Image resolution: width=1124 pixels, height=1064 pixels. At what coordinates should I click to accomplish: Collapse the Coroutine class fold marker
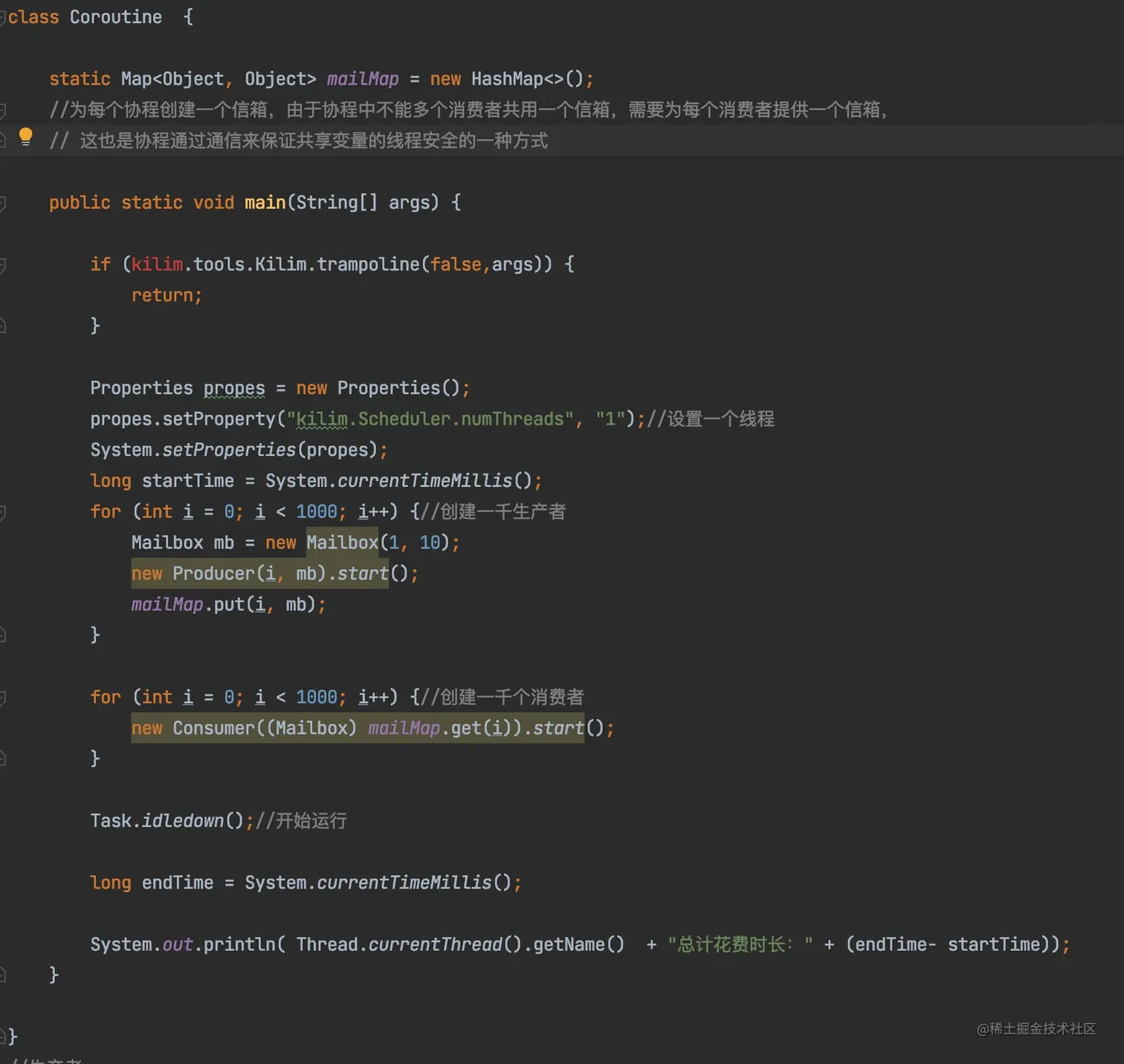pos(2,17)
